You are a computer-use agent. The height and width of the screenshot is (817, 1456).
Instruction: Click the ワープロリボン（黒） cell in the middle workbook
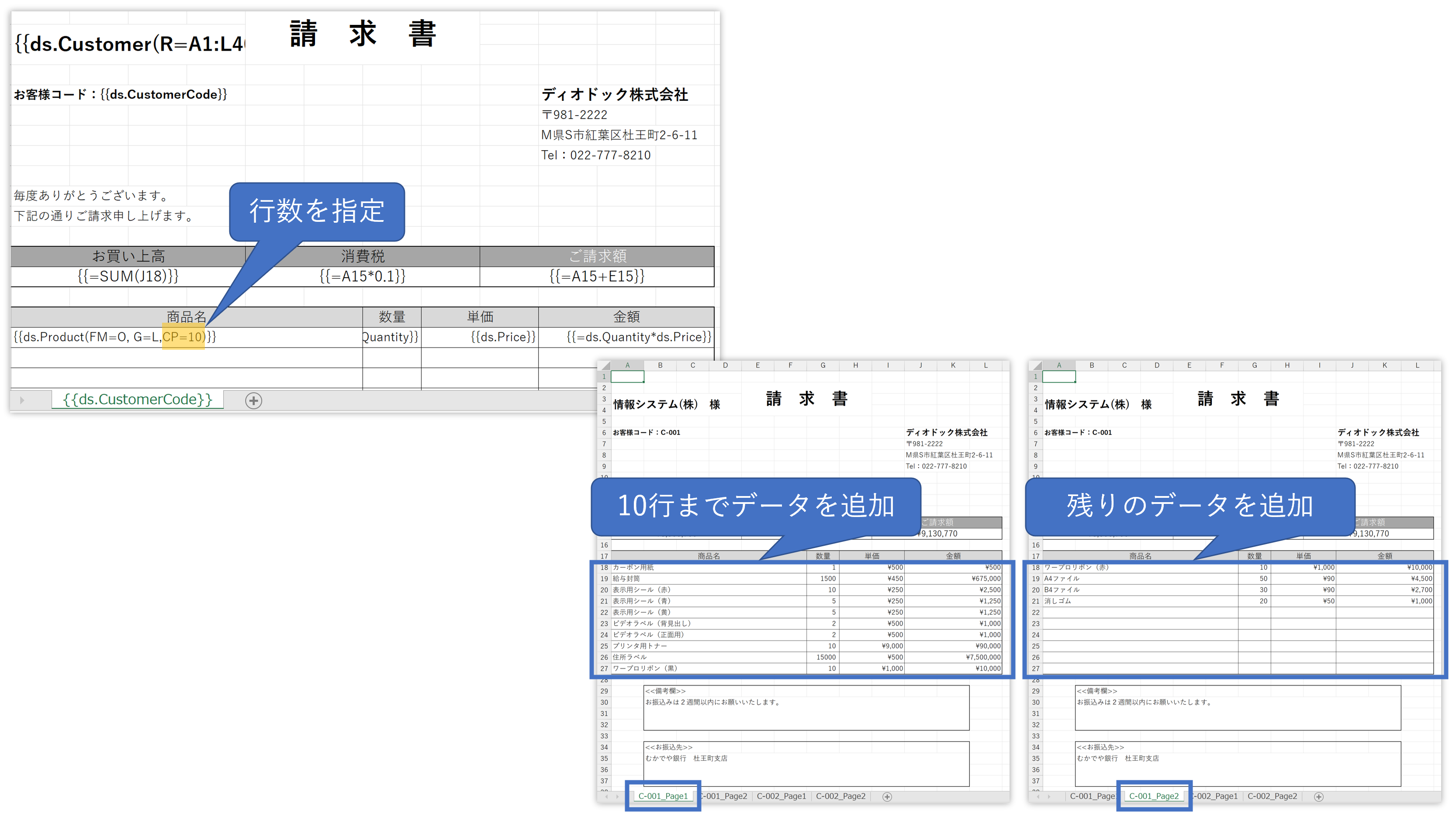(709, 669)
